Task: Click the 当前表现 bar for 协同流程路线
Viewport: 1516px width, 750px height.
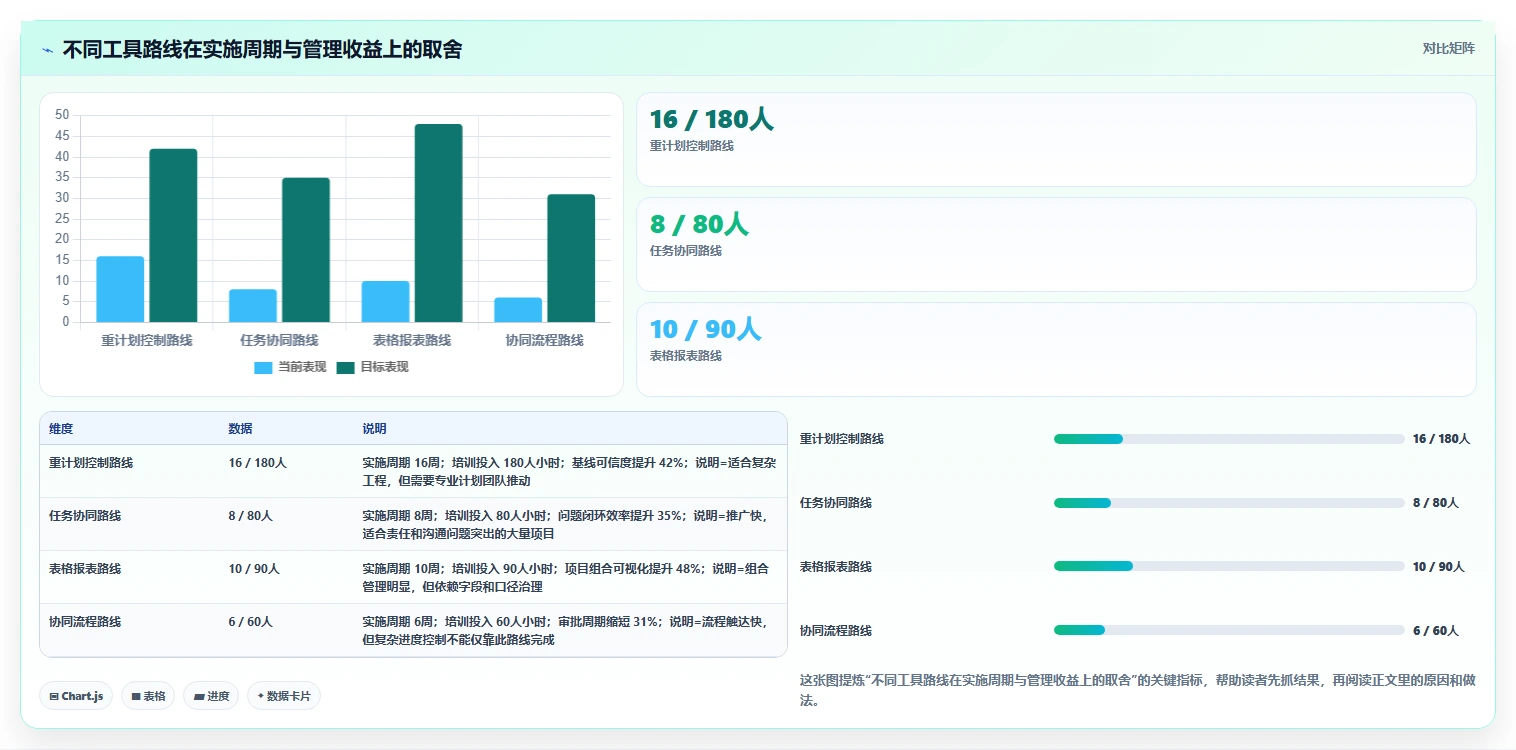Action: (x=518, y=309)
